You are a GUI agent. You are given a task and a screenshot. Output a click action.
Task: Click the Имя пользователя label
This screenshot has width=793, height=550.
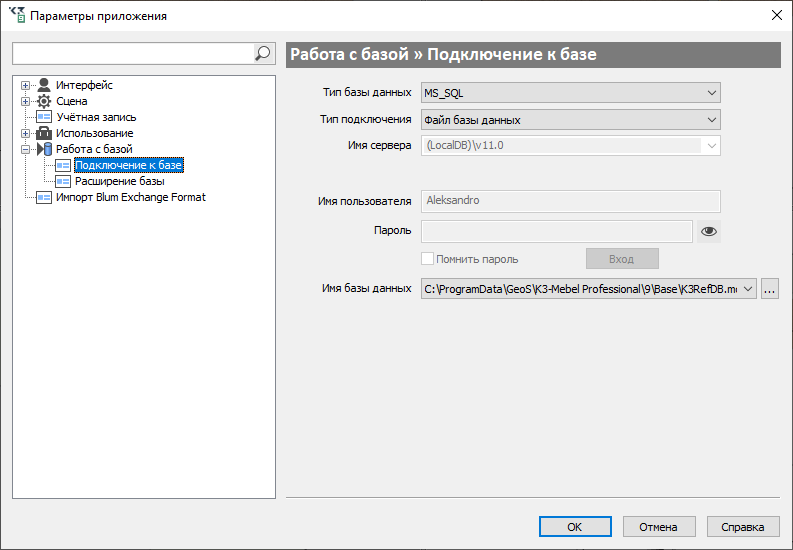click(364, 201)
